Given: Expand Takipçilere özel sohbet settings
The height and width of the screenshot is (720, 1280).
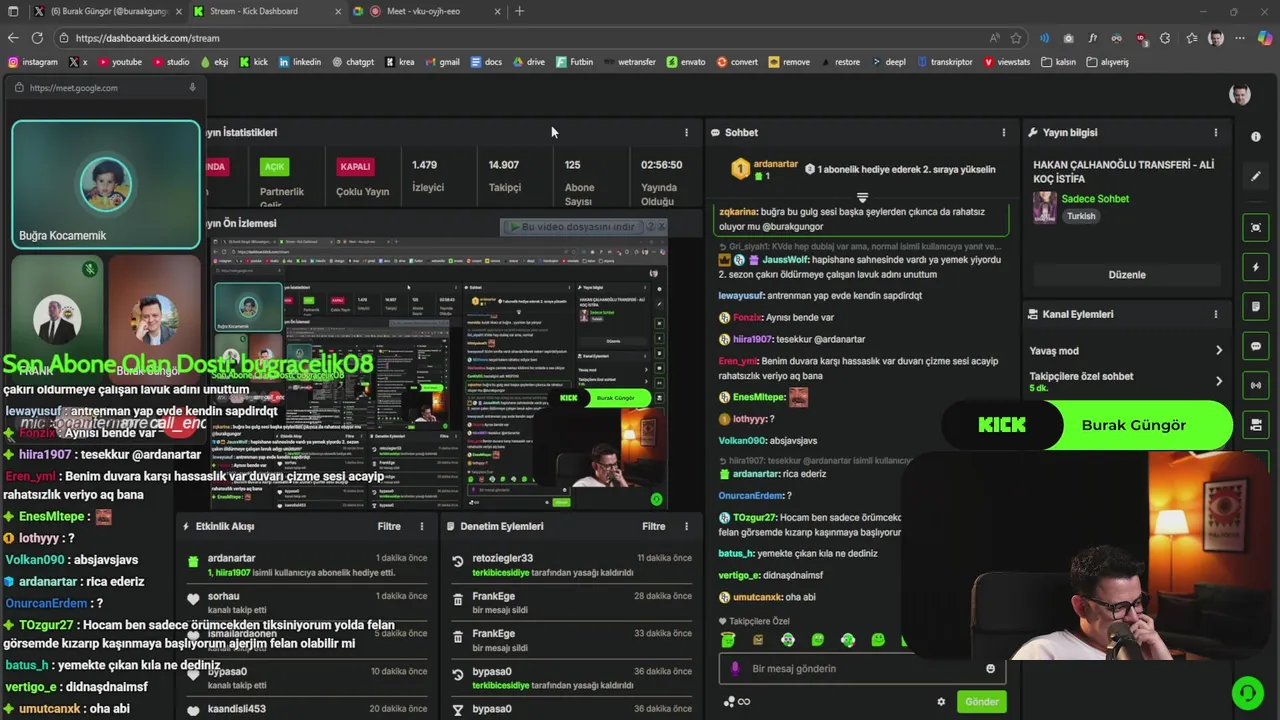Looking at the screenshot, I should pos(1126,381).
